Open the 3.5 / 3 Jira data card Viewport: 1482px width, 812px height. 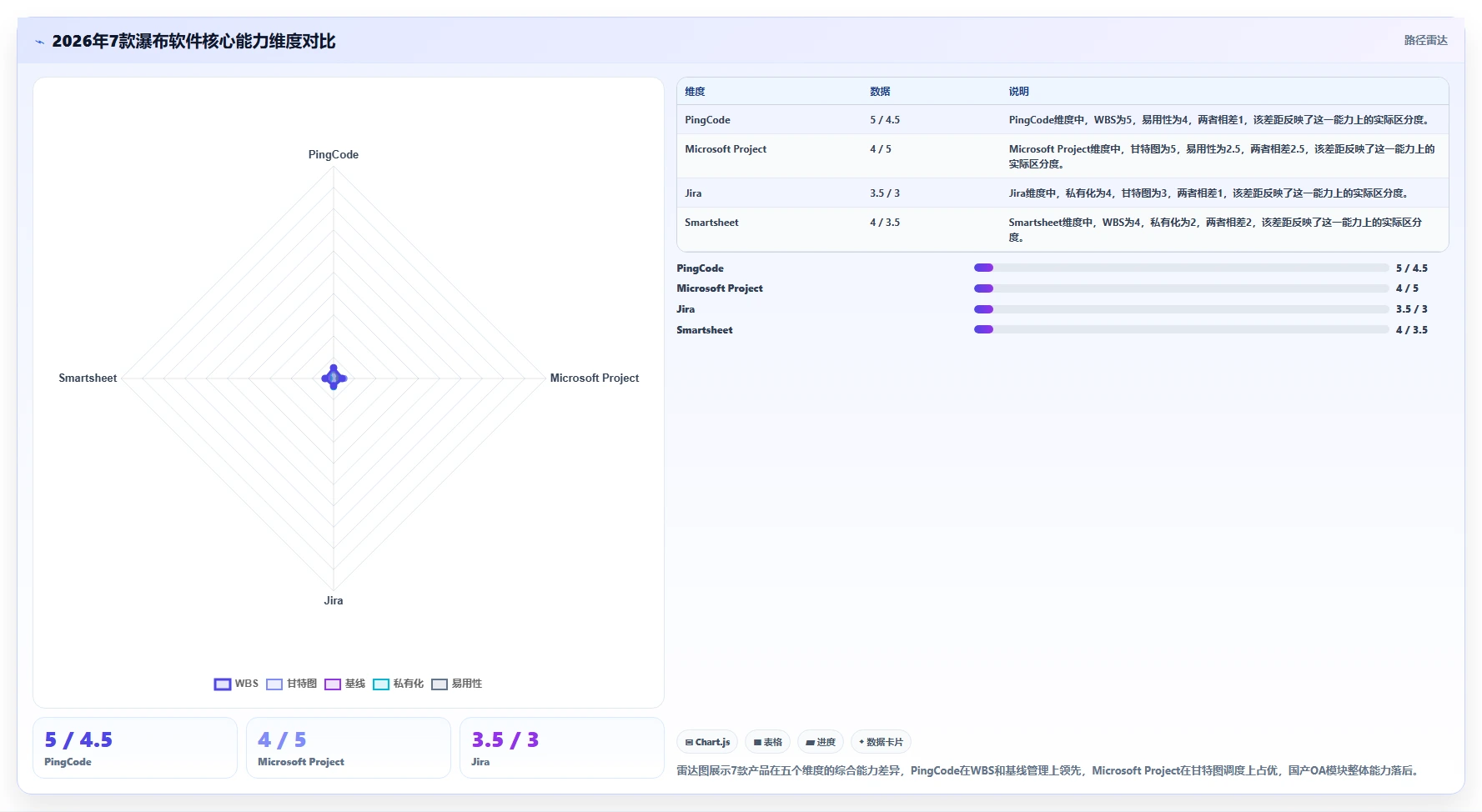click(x=562, y=748)
